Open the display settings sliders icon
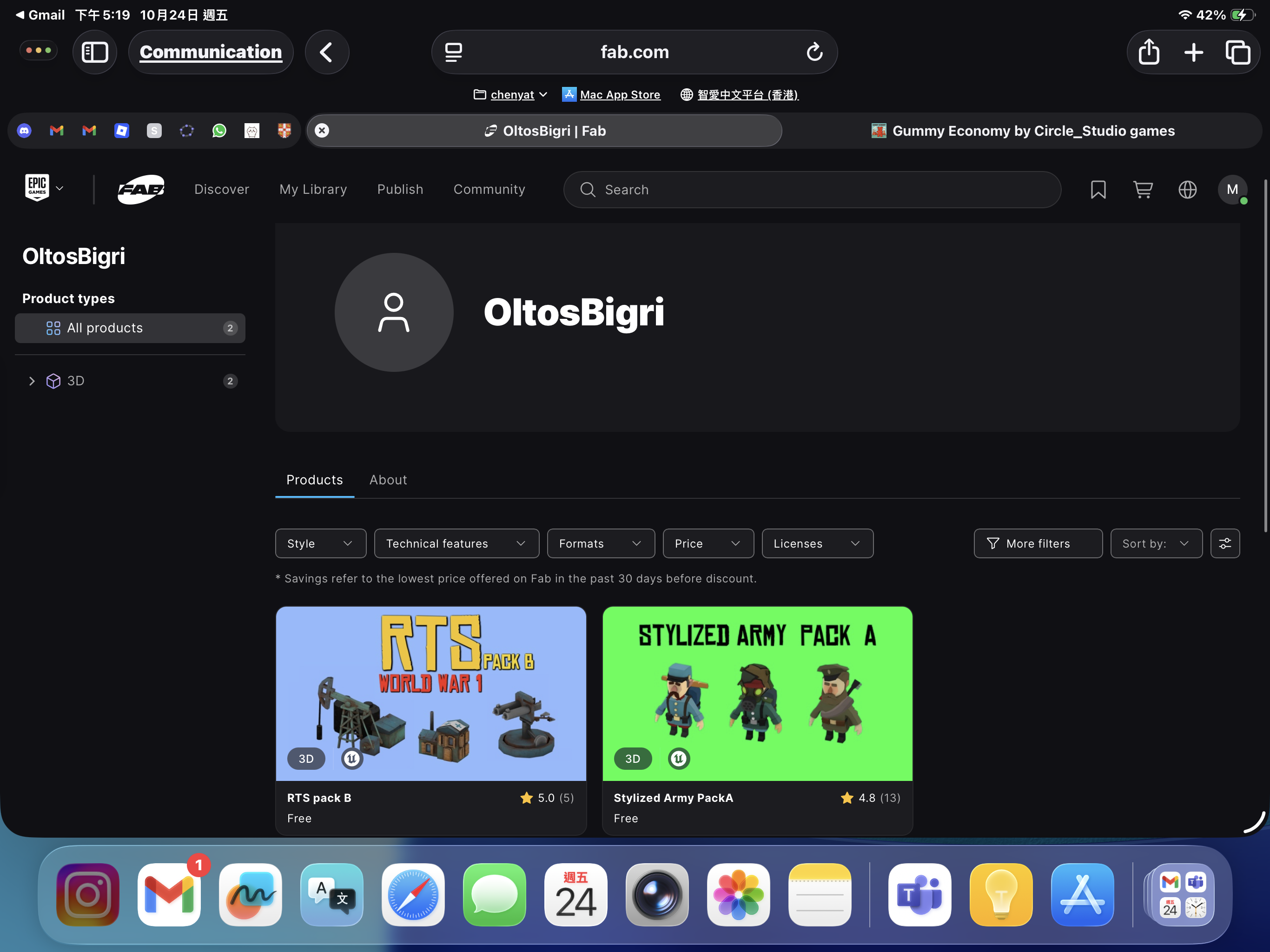Image resolution: width=1270 pixels, height=952 pixels. click(1224, 543)
